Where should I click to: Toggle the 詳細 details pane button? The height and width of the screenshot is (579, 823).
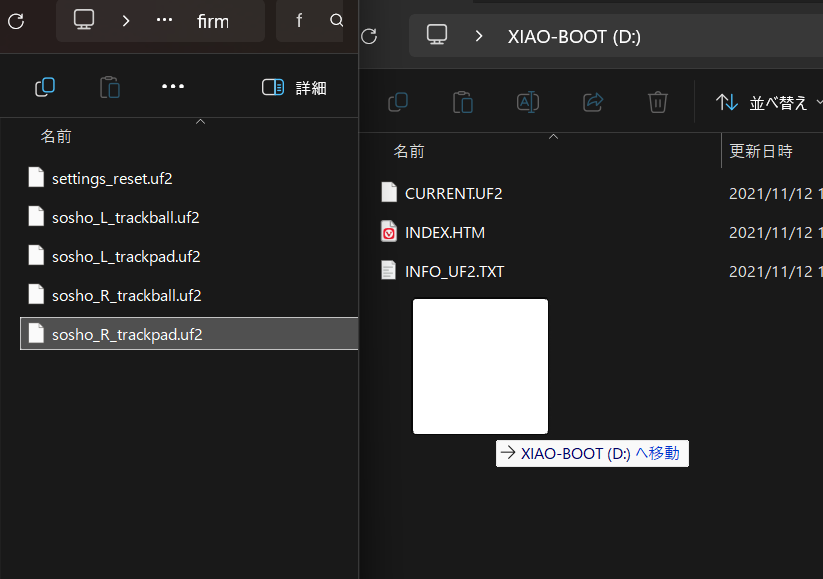(x=294, y=87)
